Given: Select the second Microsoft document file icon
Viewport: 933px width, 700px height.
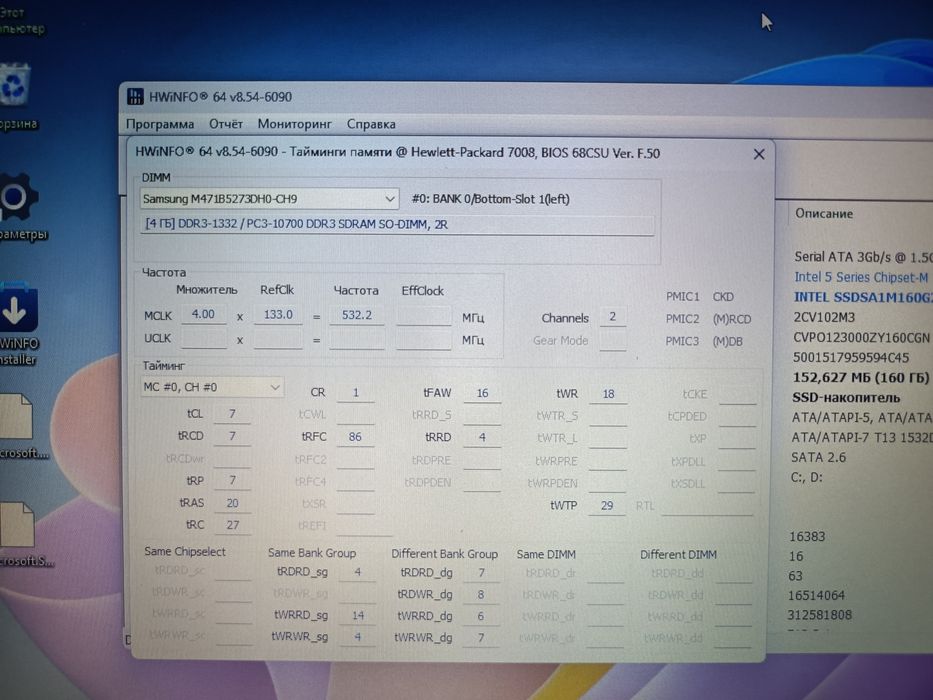Looking at the screenshot, I should pyautogui.click(x=17, y=524).
